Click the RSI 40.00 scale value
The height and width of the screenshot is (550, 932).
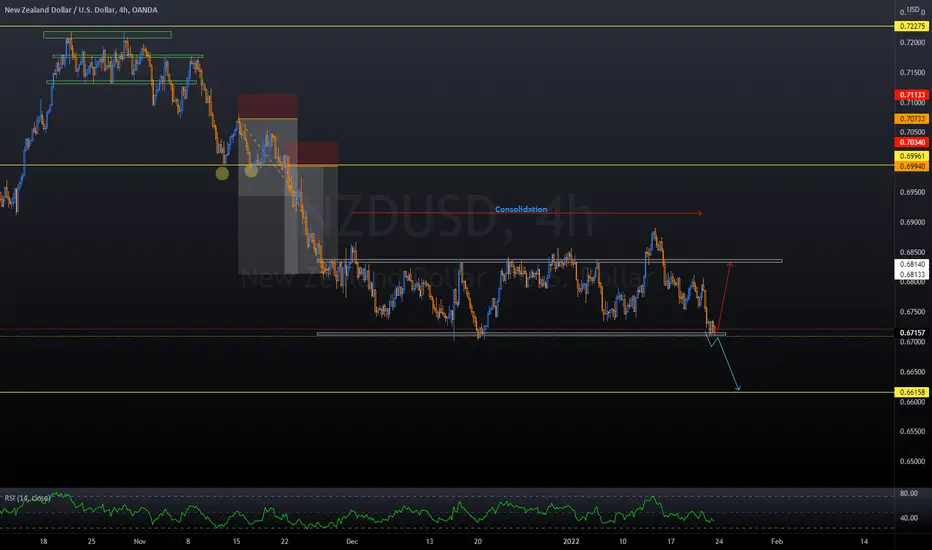tap(909, 518)
